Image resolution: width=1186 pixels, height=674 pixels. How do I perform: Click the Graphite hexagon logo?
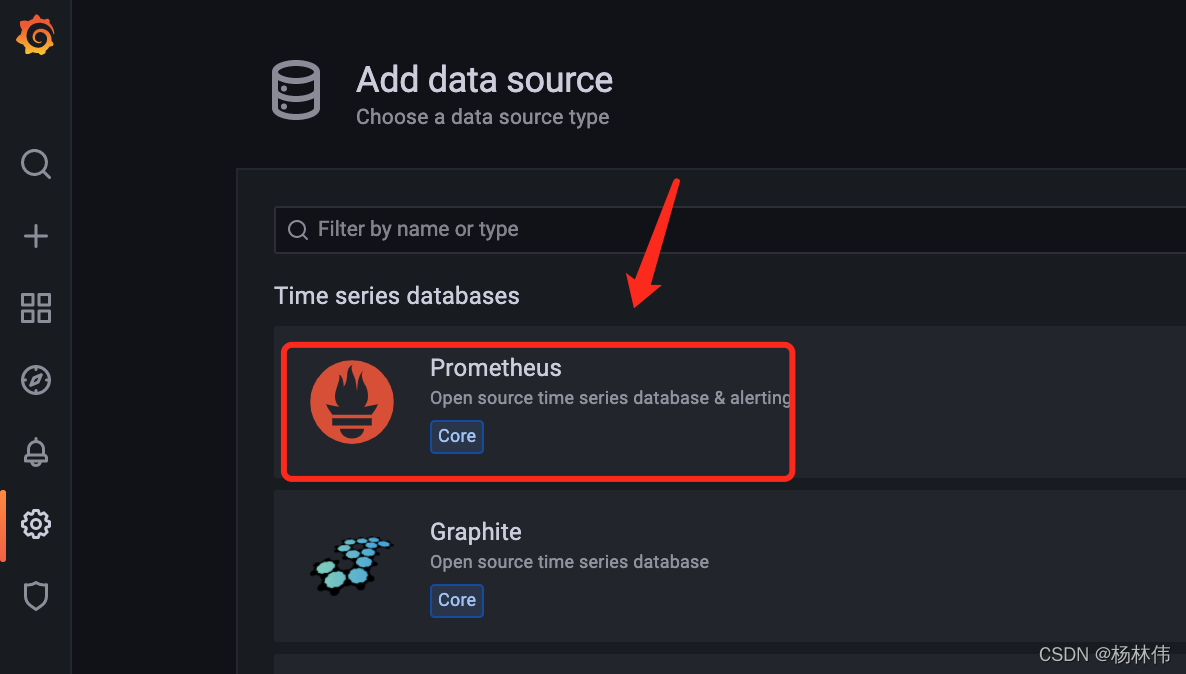point(352,565)
